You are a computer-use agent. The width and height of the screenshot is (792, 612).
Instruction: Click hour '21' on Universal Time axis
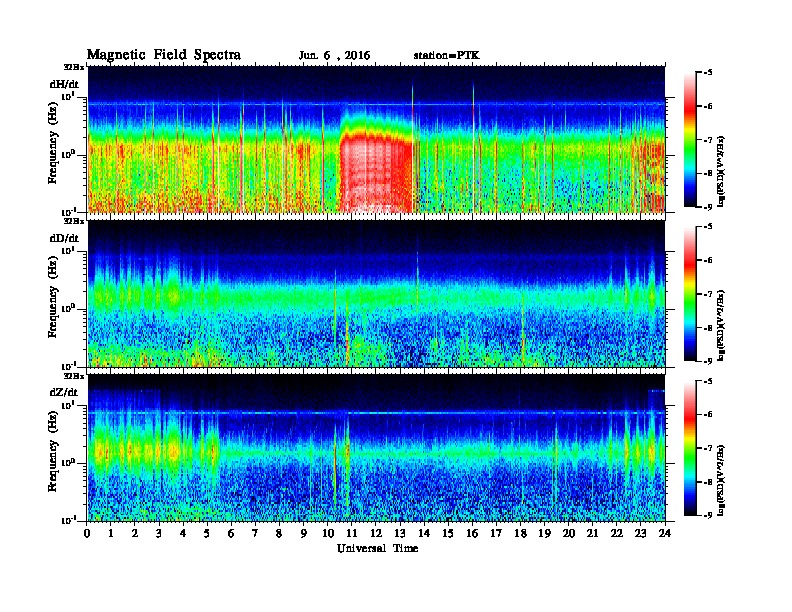point(592,534)
